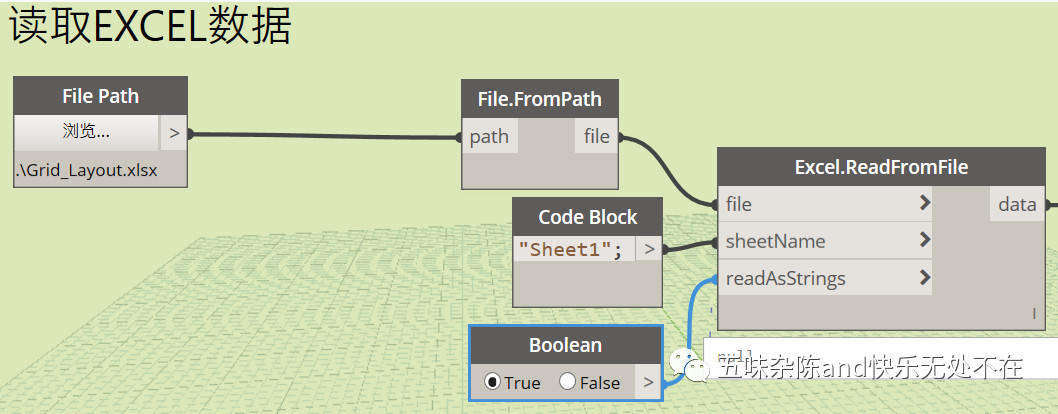Click the file output port on File.FromPath
Screen dimensions: 1058x414
pyautogui.click(x=597, y=137)
